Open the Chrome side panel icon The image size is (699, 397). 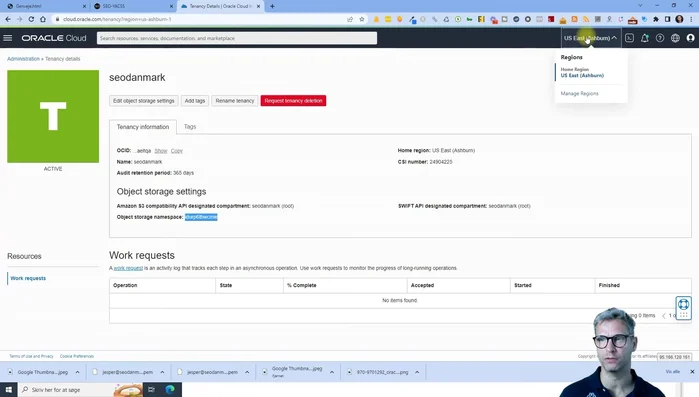(667, 19)
